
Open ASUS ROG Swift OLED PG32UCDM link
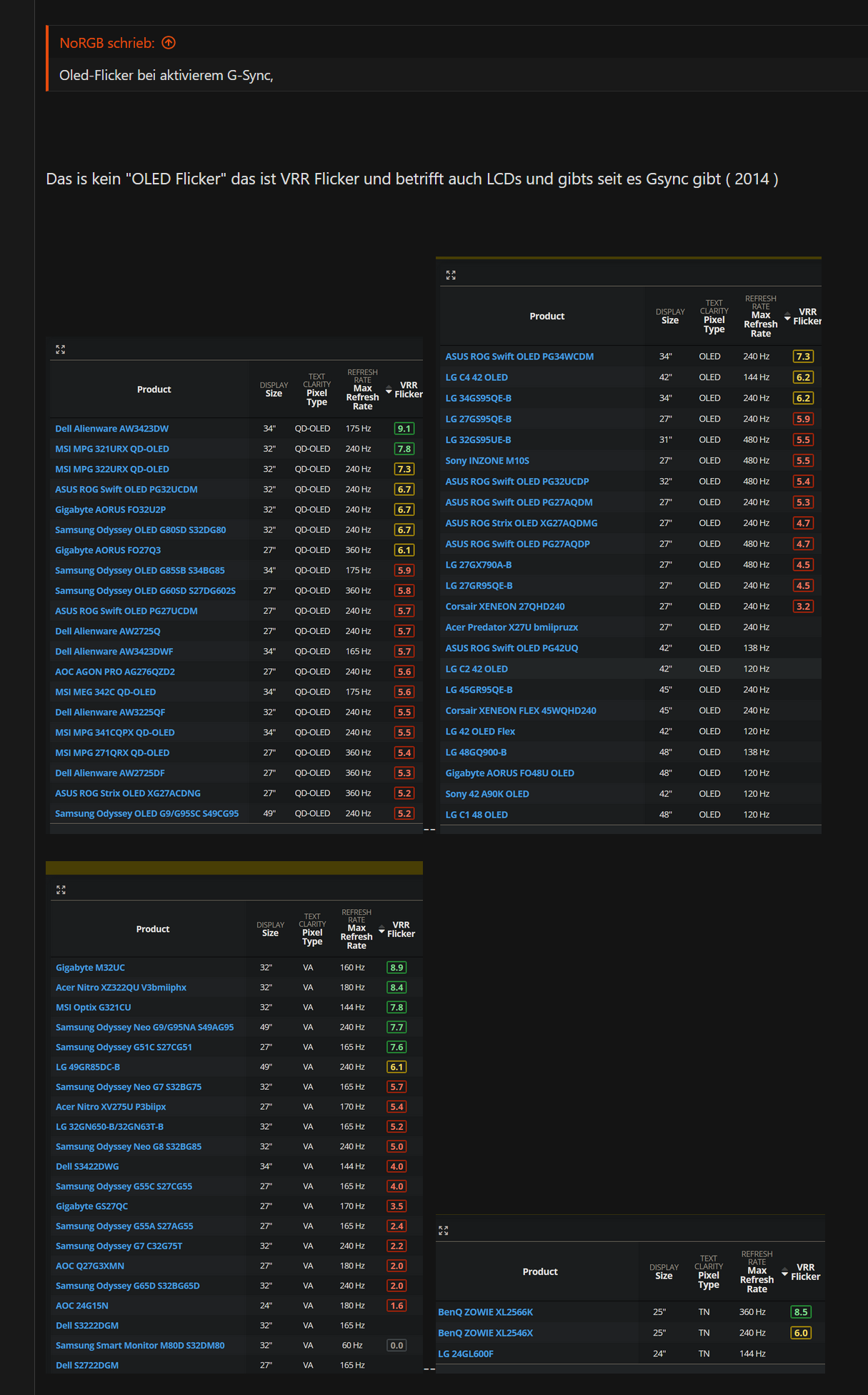(126, 490)
